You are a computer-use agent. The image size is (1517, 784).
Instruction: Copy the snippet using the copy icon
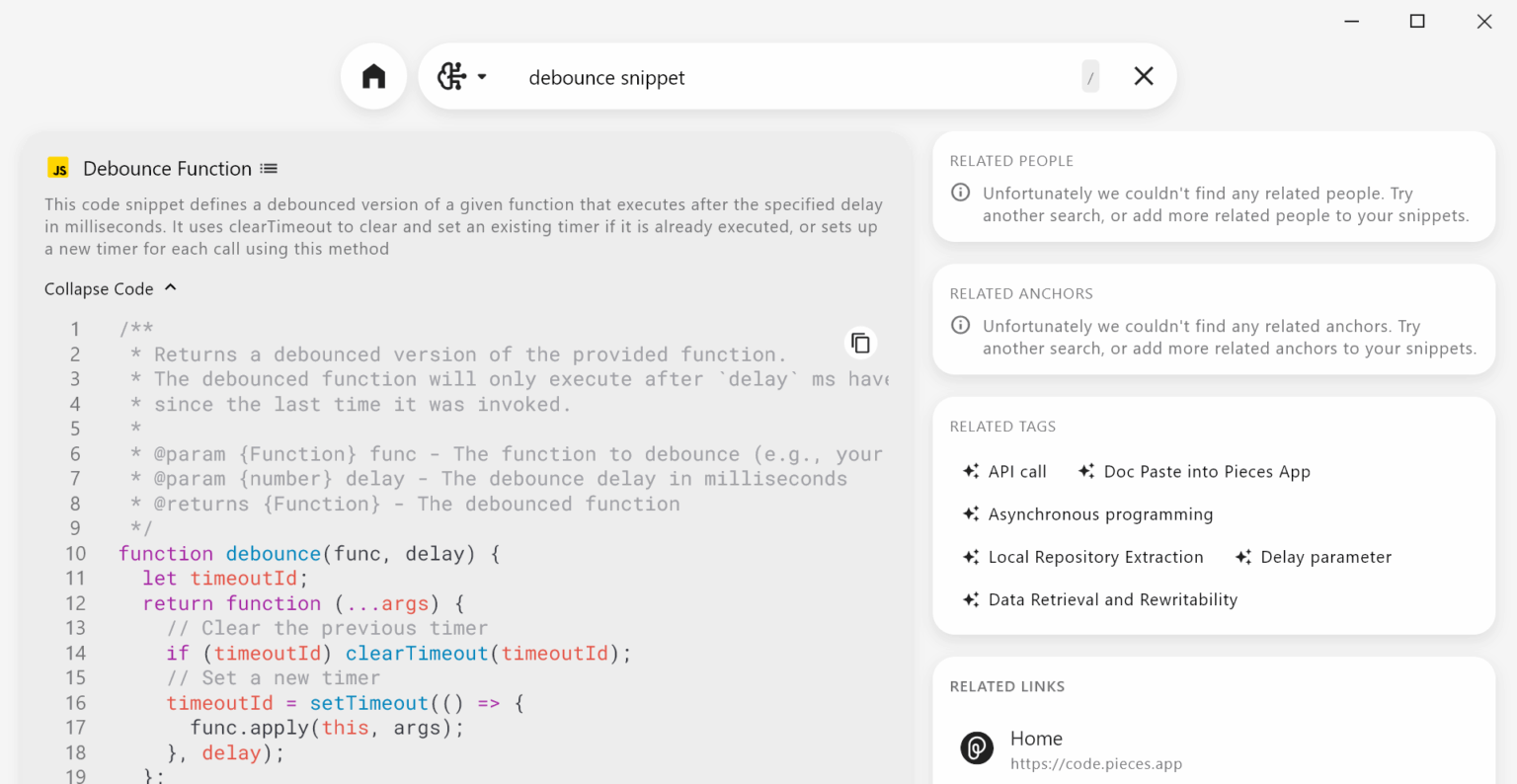(x=860, y=342)
